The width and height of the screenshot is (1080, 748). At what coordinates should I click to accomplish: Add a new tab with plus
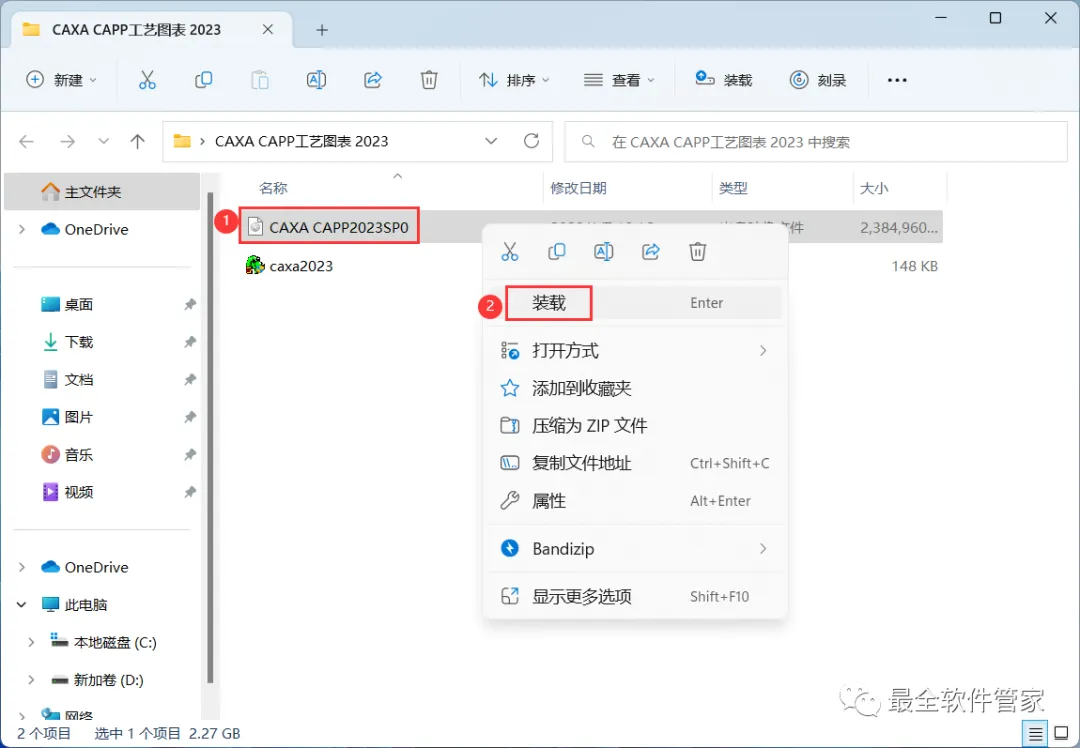click(x=322, y=30)
